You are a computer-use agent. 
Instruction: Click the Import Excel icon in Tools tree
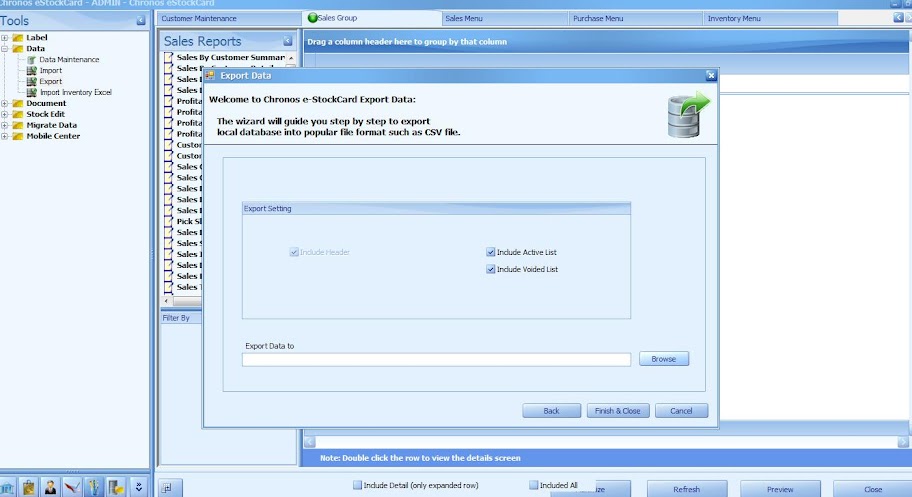(x=31, y=70)
